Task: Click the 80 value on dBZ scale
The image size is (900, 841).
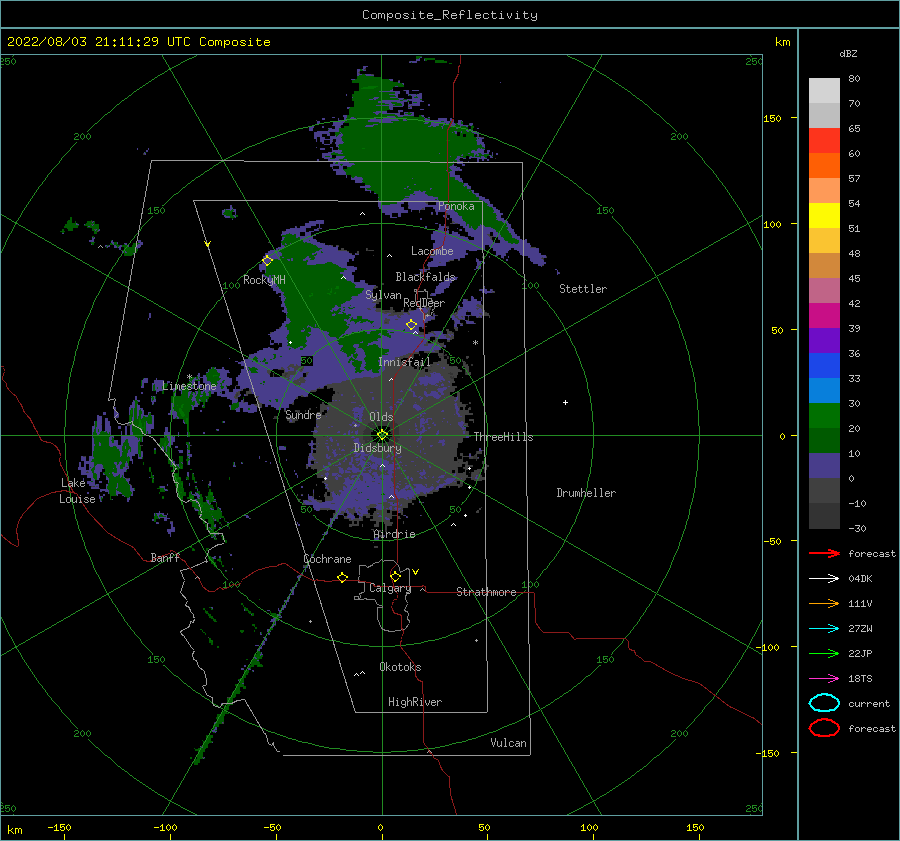Action: pos(854,79)
